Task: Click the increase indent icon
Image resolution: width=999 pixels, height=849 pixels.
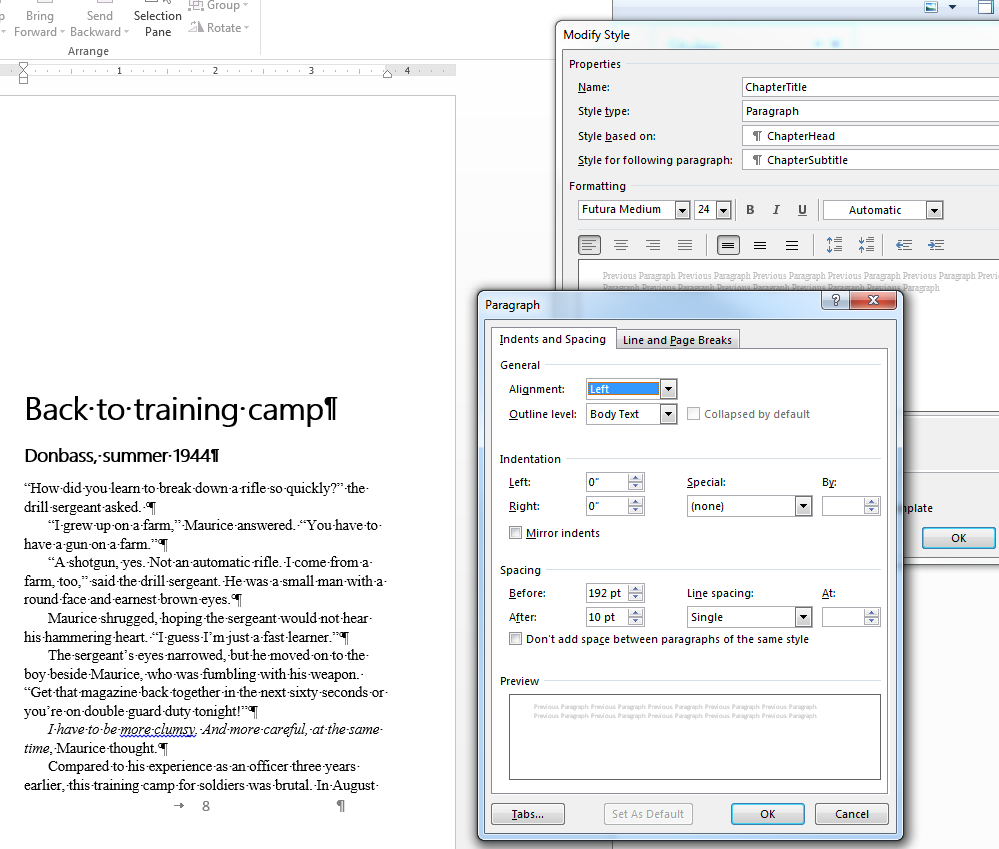Action: 936,245
